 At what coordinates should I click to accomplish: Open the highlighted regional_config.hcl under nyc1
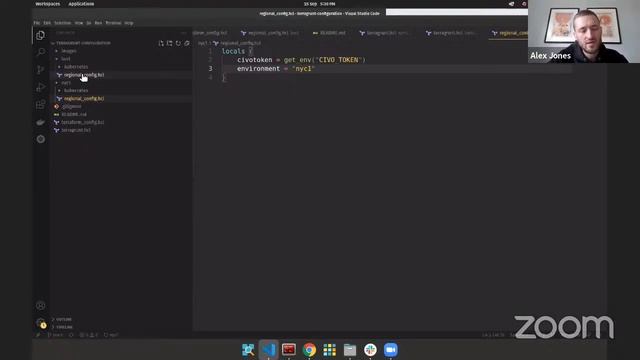coord(84,98)
